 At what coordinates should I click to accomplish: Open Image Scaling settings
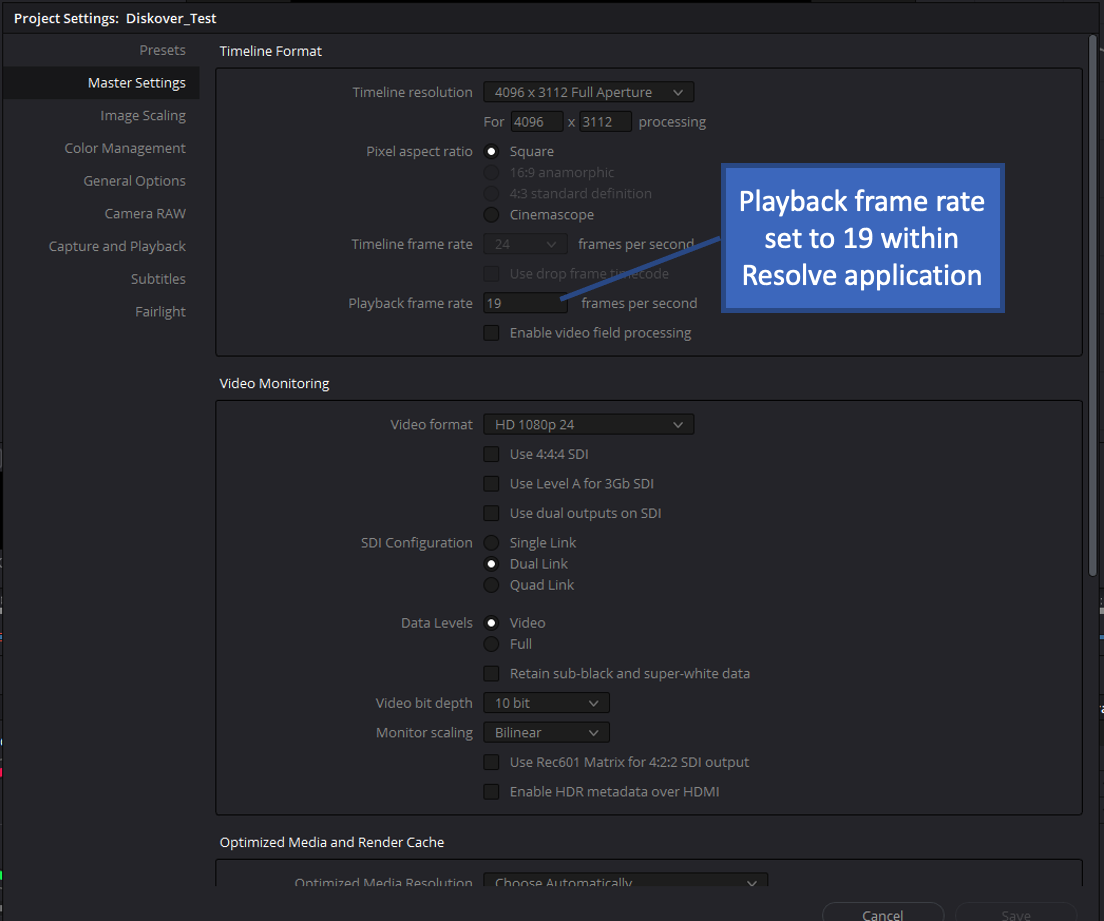143,115
